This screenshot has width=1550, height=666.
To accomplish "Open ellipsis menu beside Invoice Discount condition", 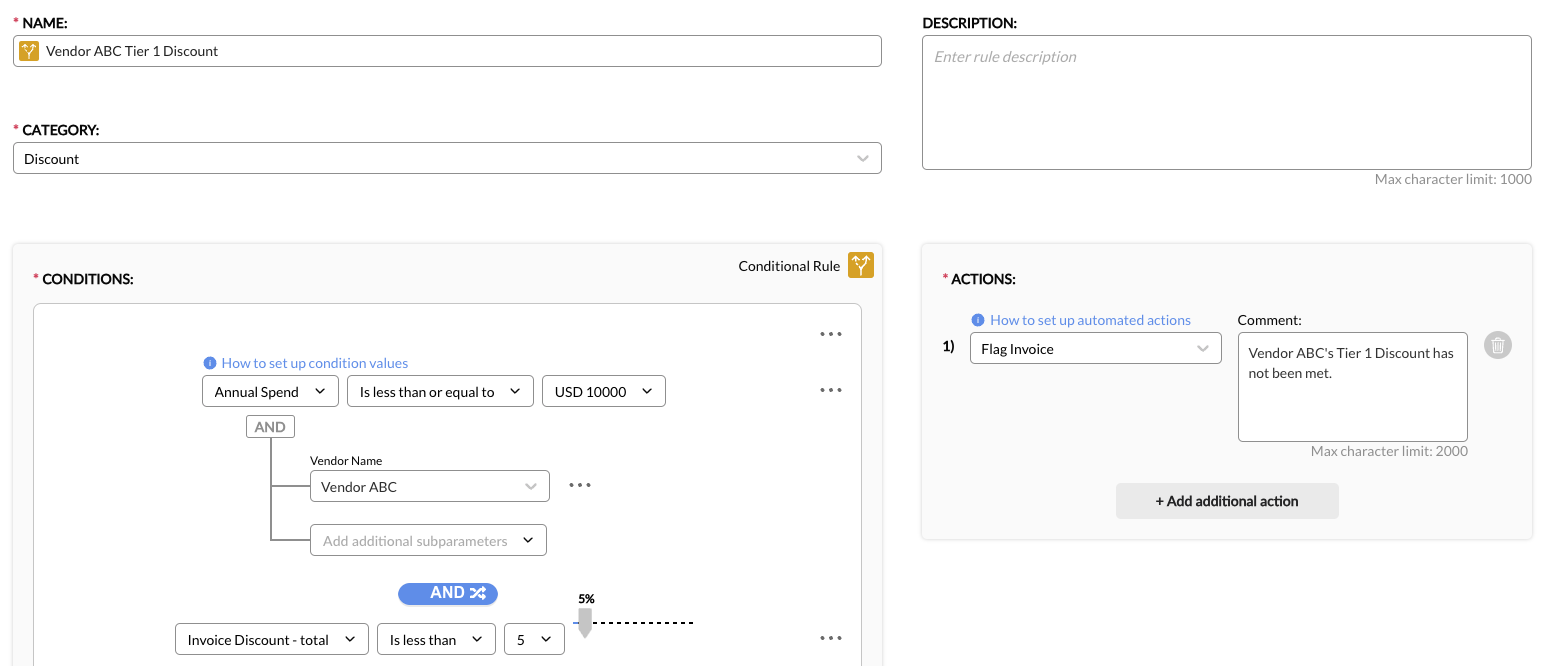I will click(x=831, y=638).
